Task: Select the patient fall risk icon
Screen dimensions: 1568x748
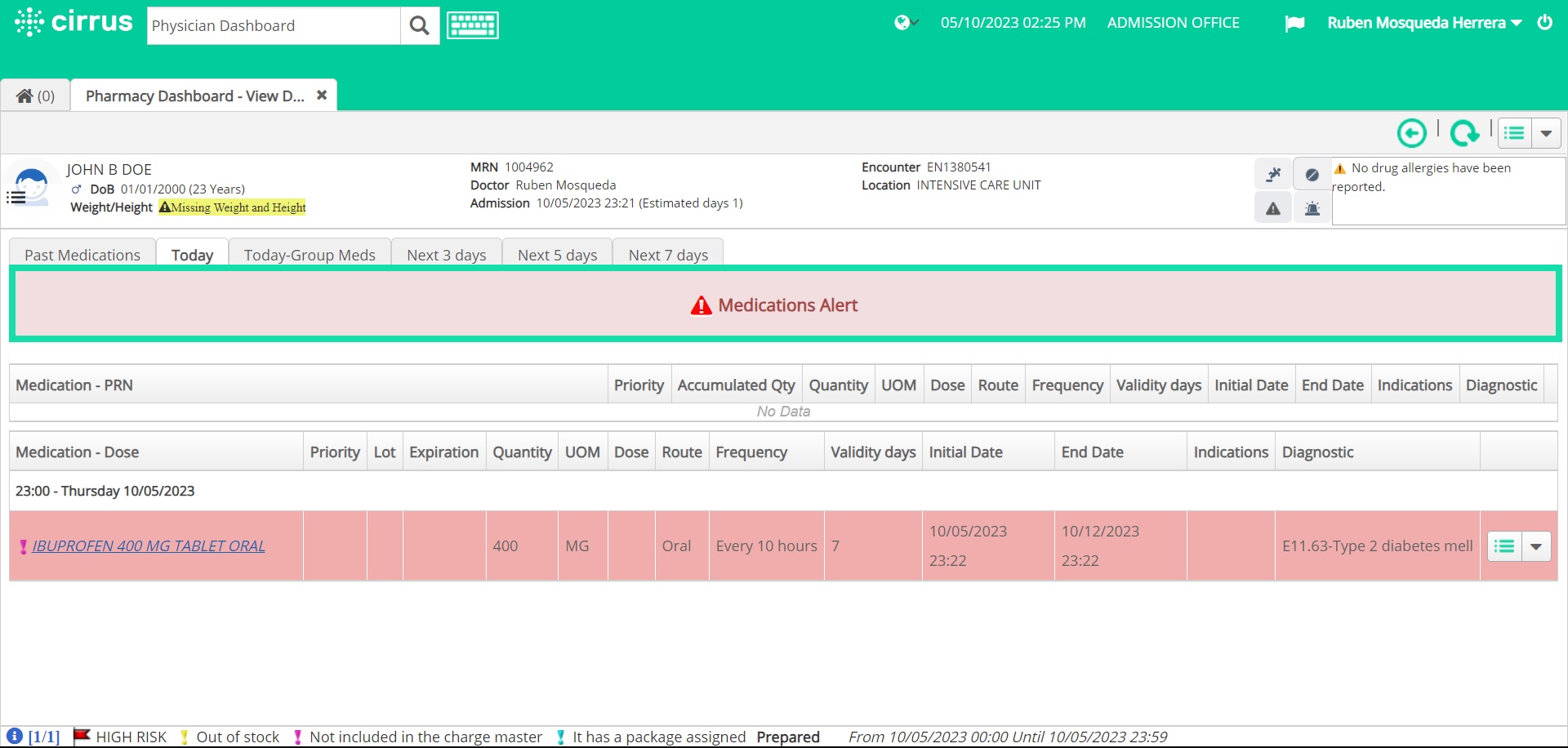Action: [1274, 174]
